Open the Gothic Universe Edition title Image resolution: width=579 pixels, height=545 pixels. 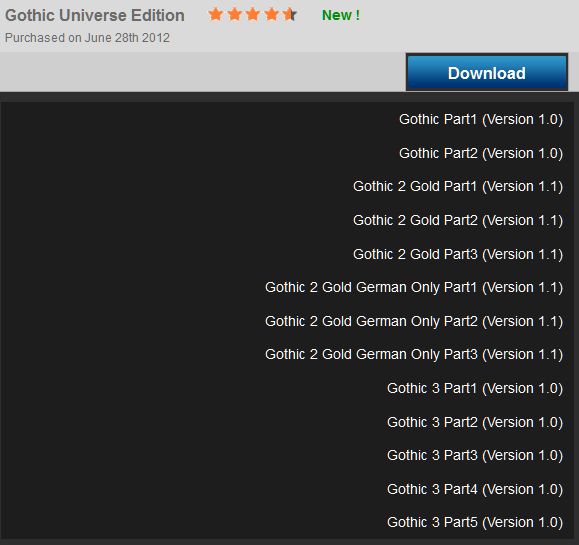tap(95, 16)
